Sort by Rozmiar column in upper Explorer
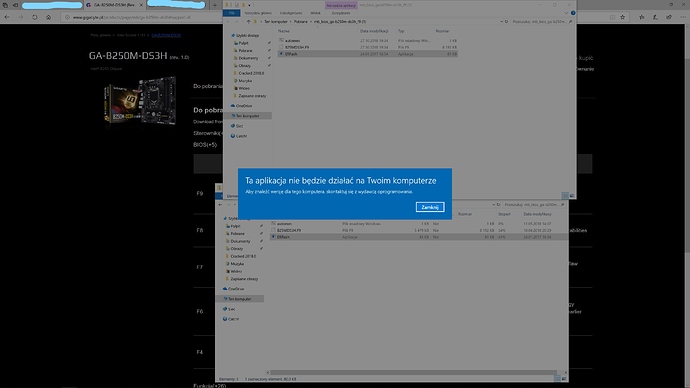Image resolution: width=690 pixels, height=388 pixels. (442, 31)
